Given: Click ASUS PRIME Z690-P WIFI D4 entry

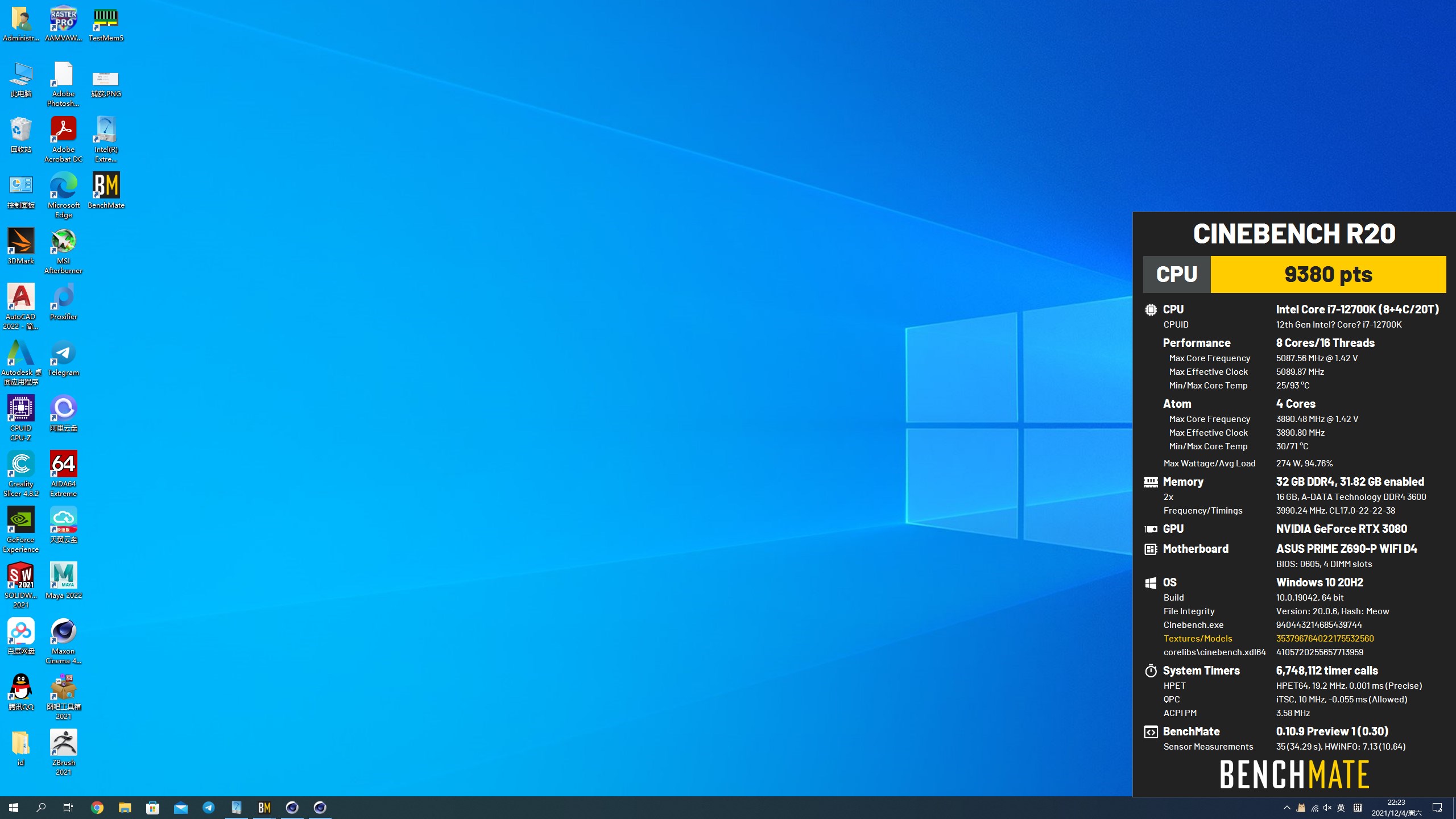Looking at the screenshot, I should pyautogui.click(x=1346, y=549).
